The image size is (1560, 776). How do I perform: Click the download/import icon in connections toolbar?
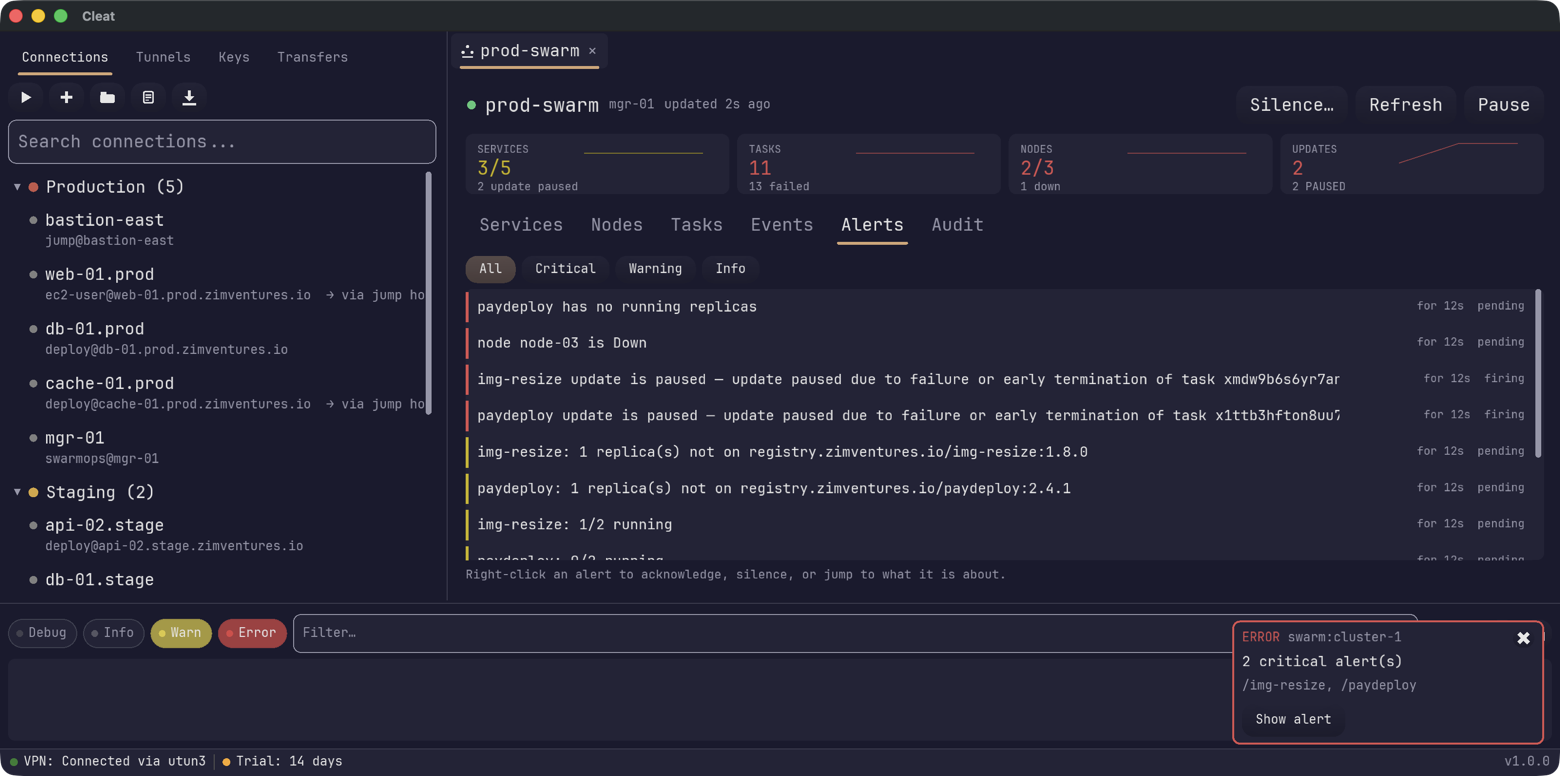(x=189, y=97)
